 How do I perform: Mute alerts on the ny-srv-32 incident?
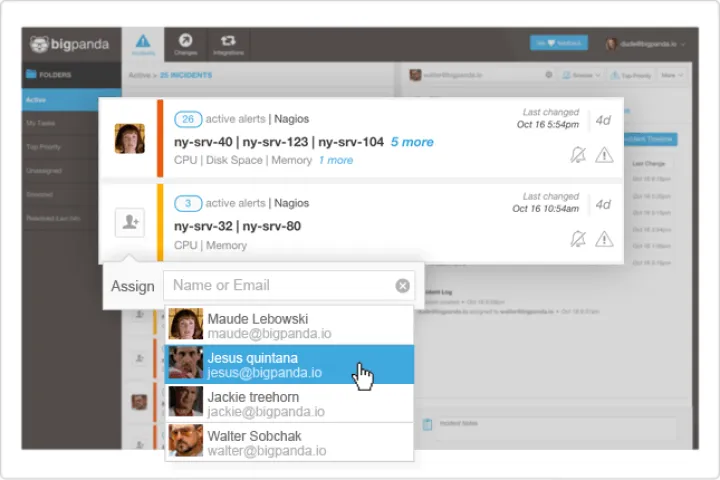577,238
